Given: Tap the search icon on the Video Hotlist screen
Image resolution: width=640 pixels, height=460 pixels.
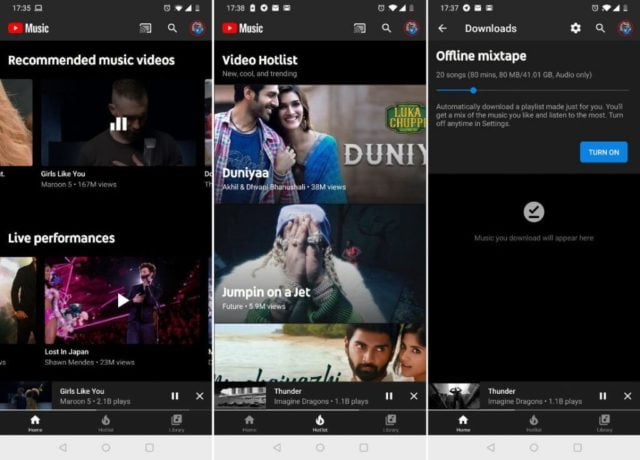Looking at the screenshot, I should pyautogui.click(x=386, y=28).
